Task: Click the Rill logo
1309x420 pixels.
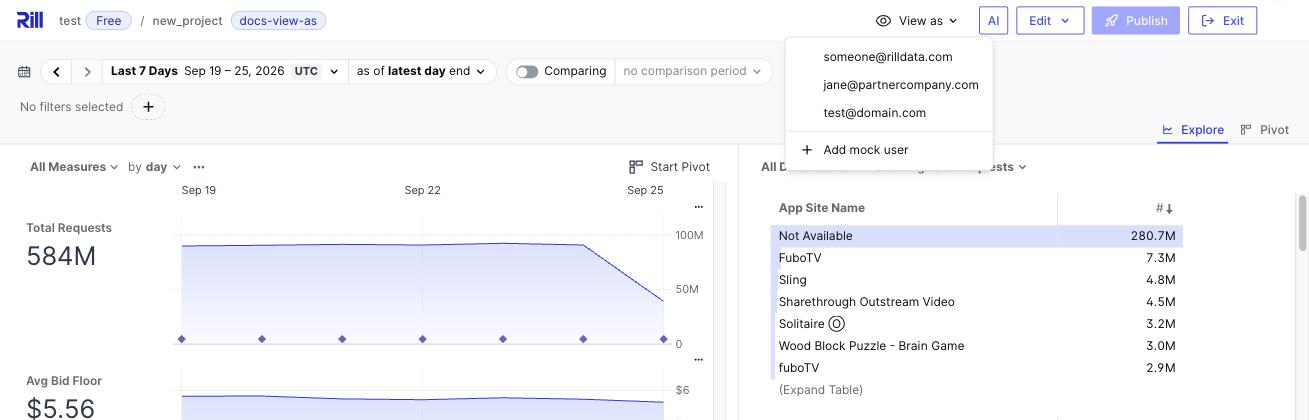Action: point(30,20)
